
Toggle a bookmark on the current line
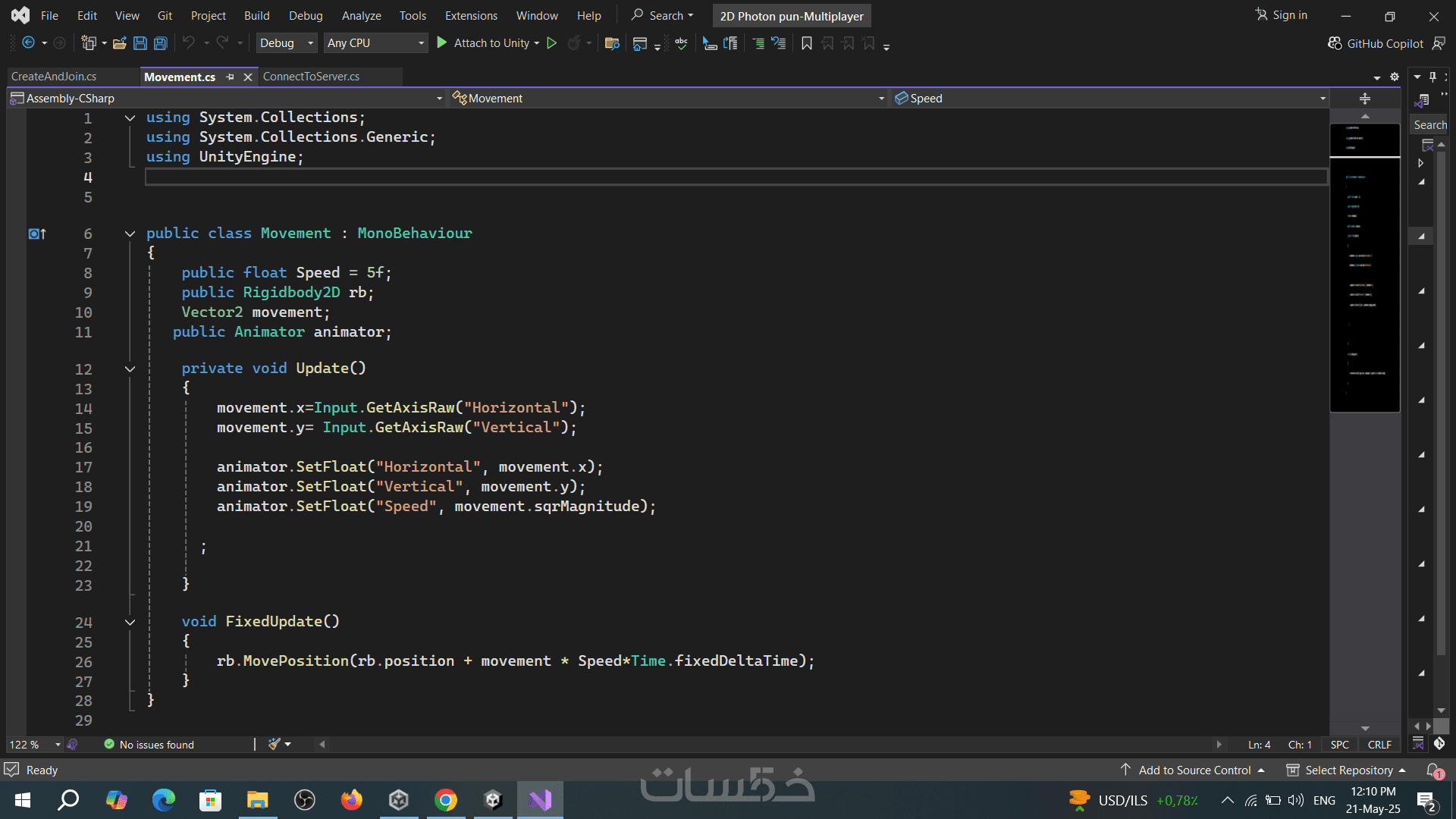807,43
